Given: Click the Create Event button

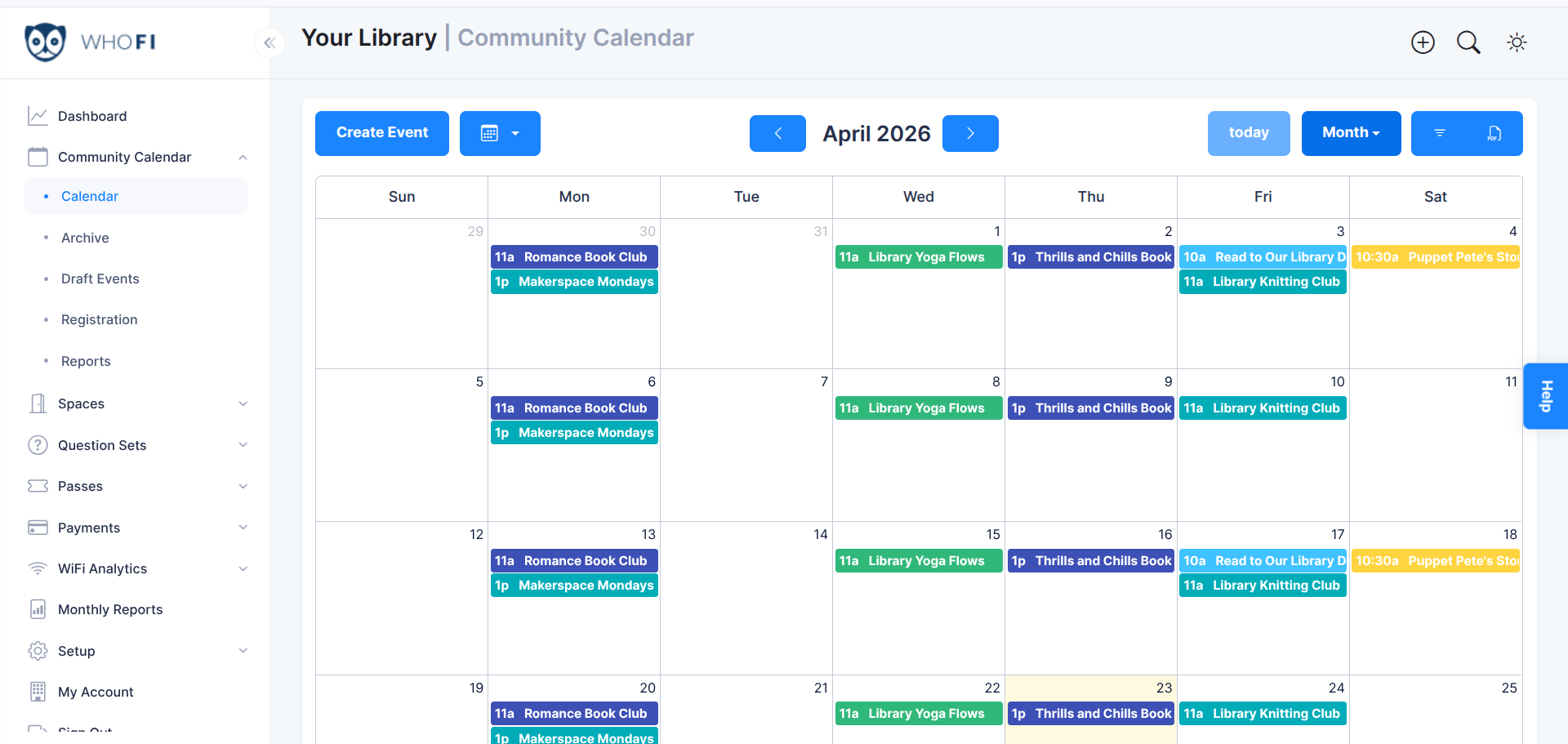Looking at the screenshot, I should (382, 133).
